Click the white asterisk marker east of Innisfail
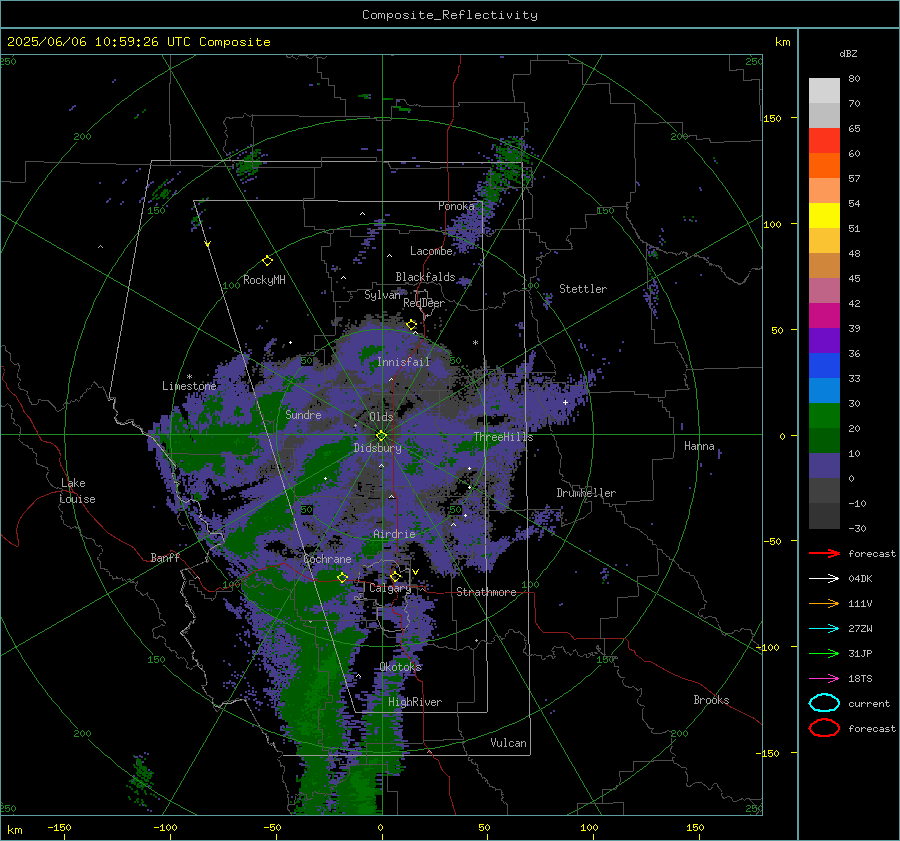 click(475, 343)
